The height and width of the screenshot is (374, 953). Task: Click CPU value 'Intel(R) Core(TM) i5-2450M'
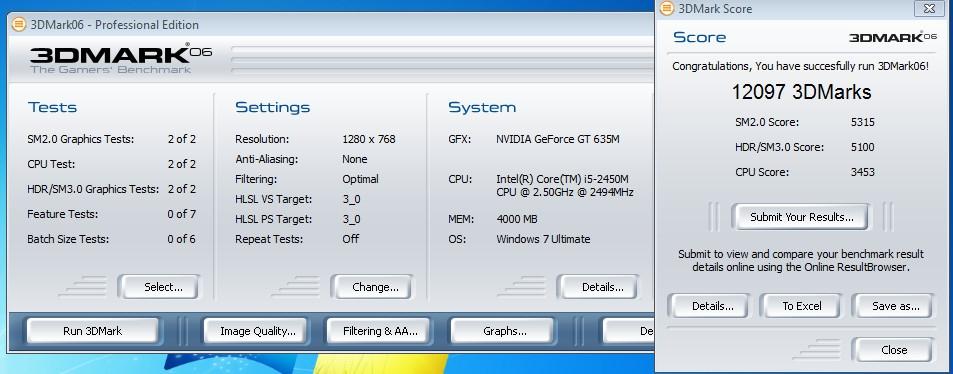(562, 179)
